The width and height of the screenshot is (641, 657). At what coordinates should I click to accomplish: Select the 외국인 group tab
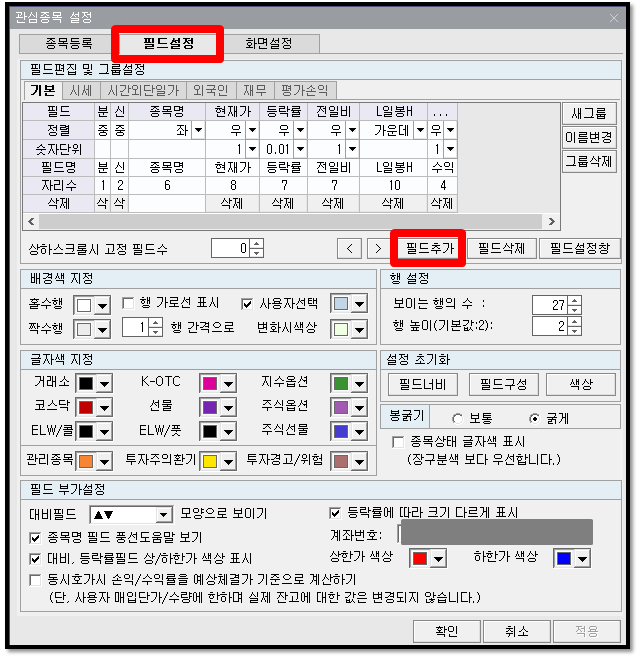pos(211,90)
